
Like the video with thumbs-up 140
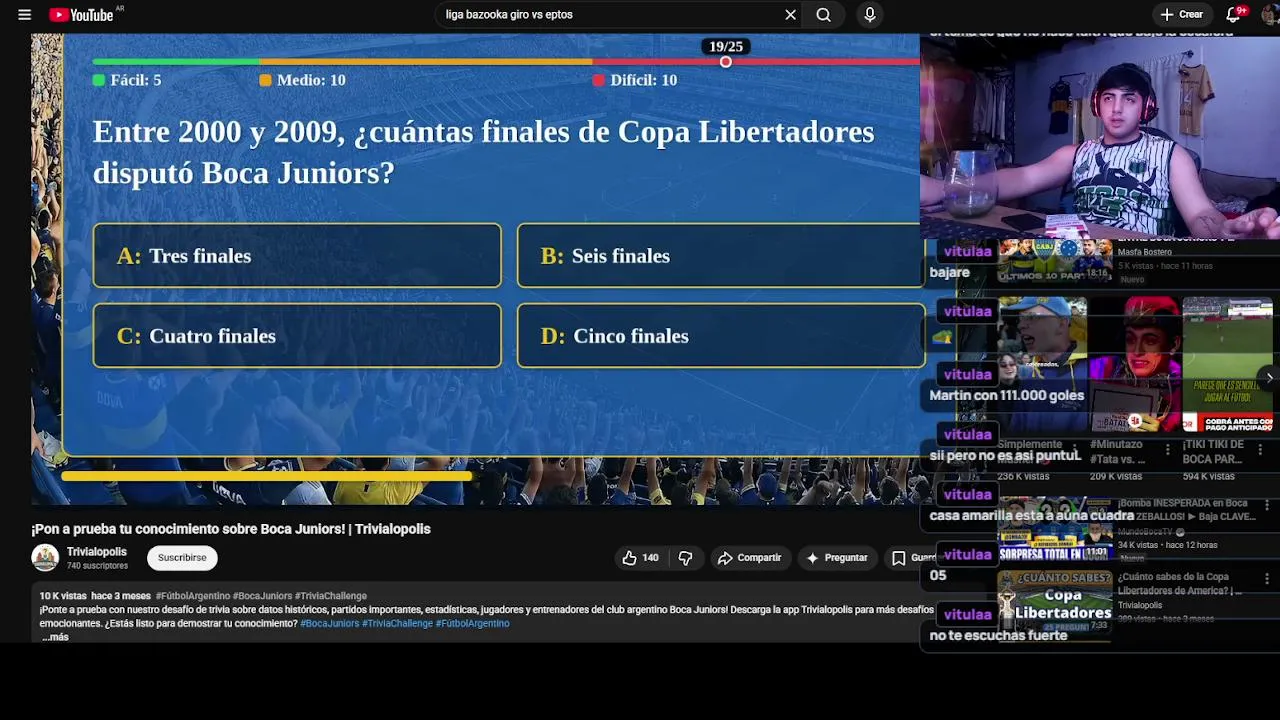[641, 558]
